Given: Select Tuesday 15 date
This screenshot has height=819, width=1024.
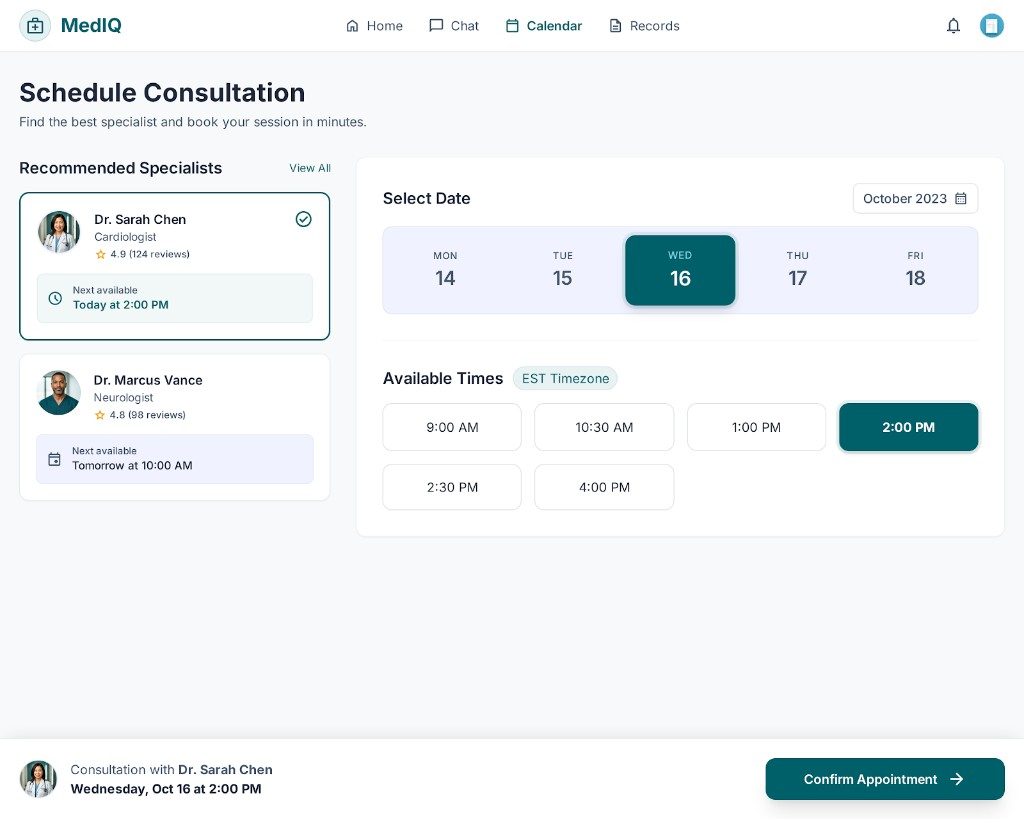Looking at the screenshot, I should [x=562, y=270].
